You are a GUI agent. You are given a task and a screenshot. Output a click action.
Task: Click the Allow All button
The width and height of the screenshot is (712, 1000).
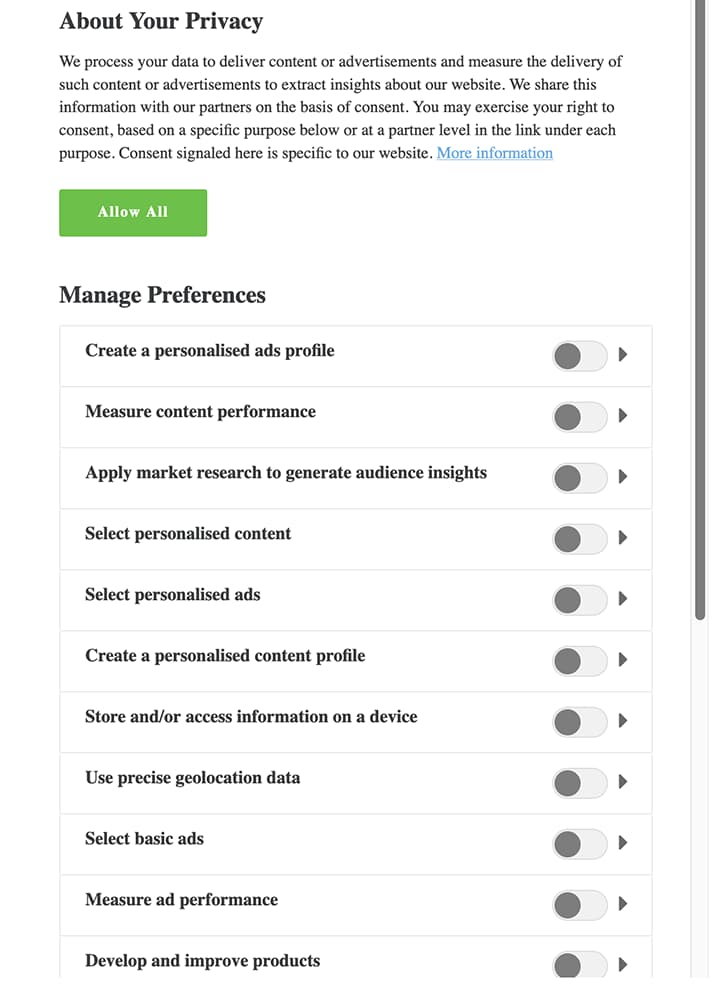[x=133, y=212]
